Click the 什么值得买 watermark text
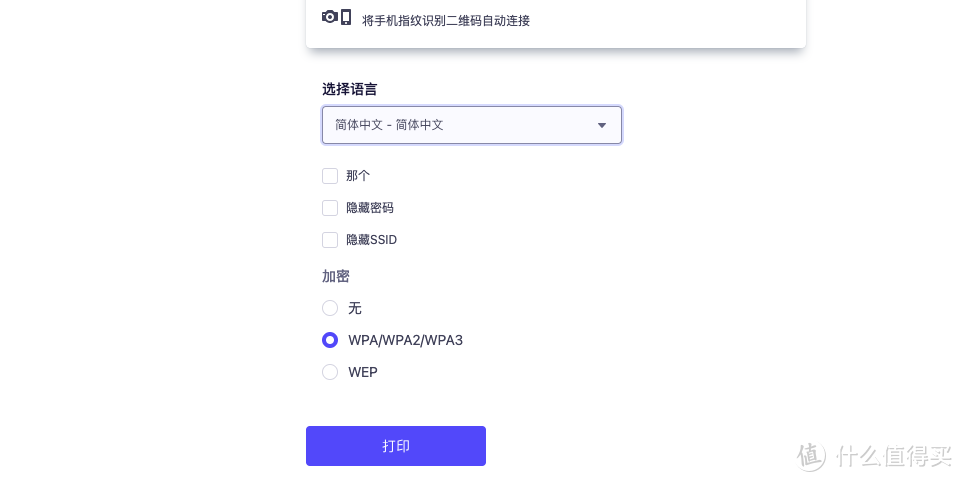 pos(894,456)
